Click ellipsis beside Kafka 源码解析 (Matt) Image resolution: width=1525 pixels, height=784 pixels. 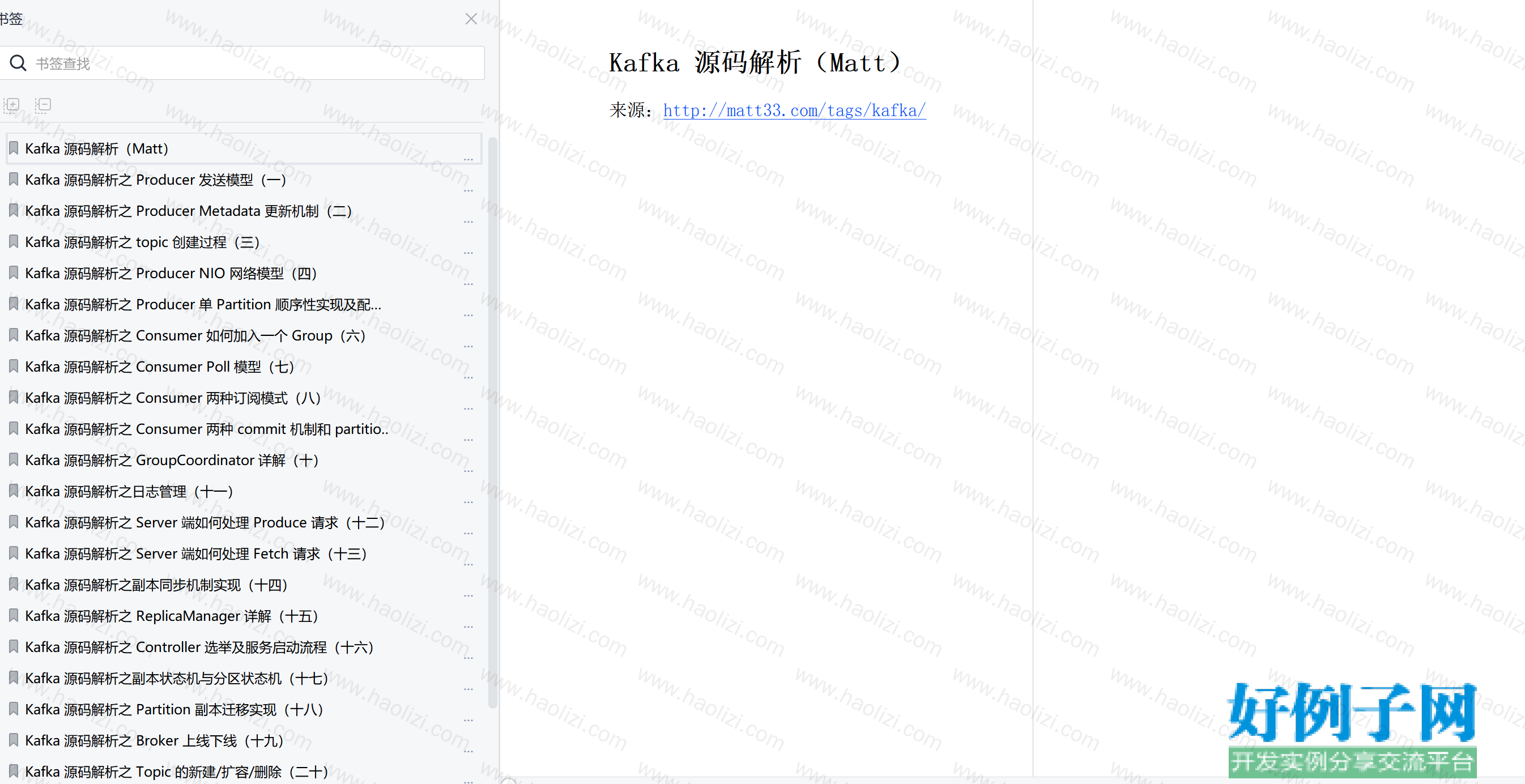[468, 159]
